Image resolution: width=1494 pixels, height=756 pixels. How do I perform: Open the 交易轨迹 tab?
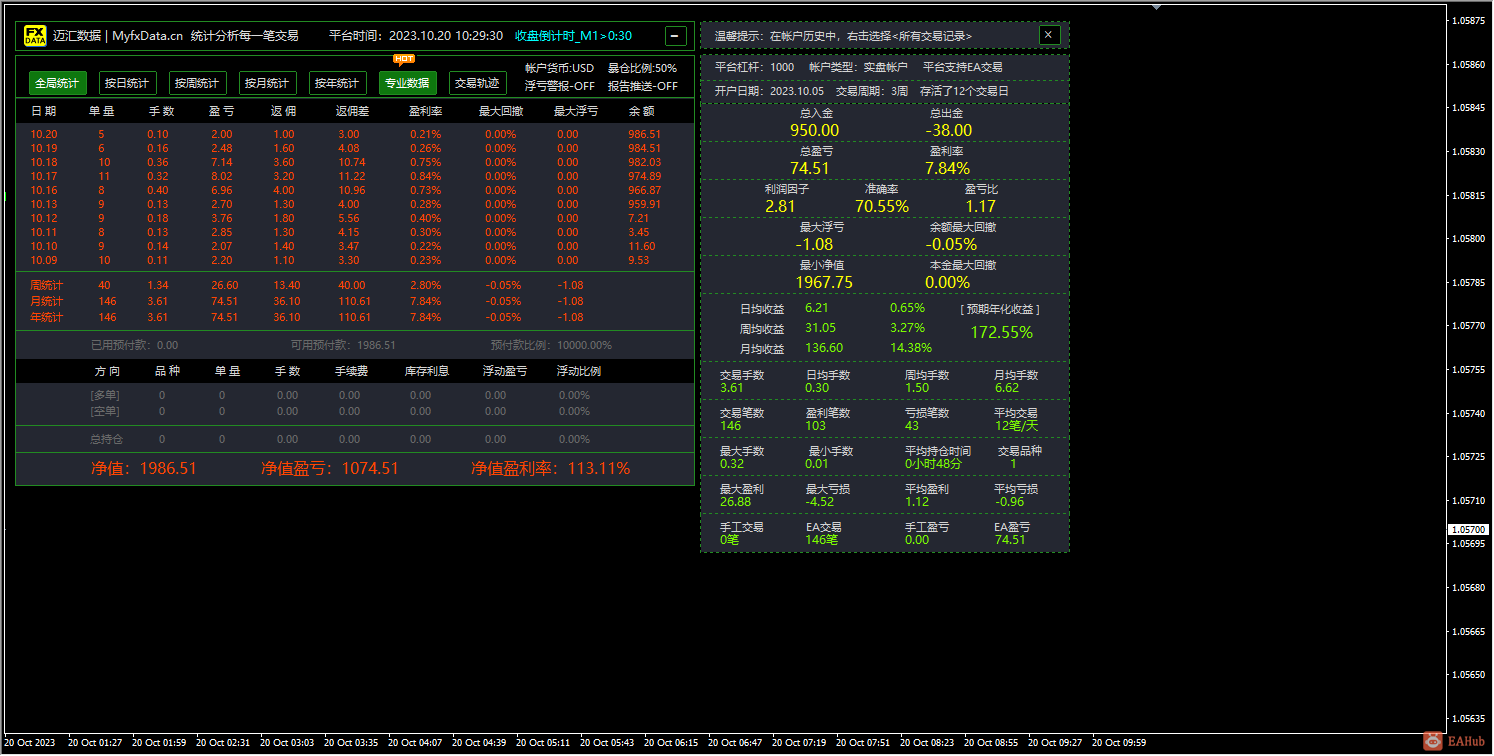tap(477, 83)
